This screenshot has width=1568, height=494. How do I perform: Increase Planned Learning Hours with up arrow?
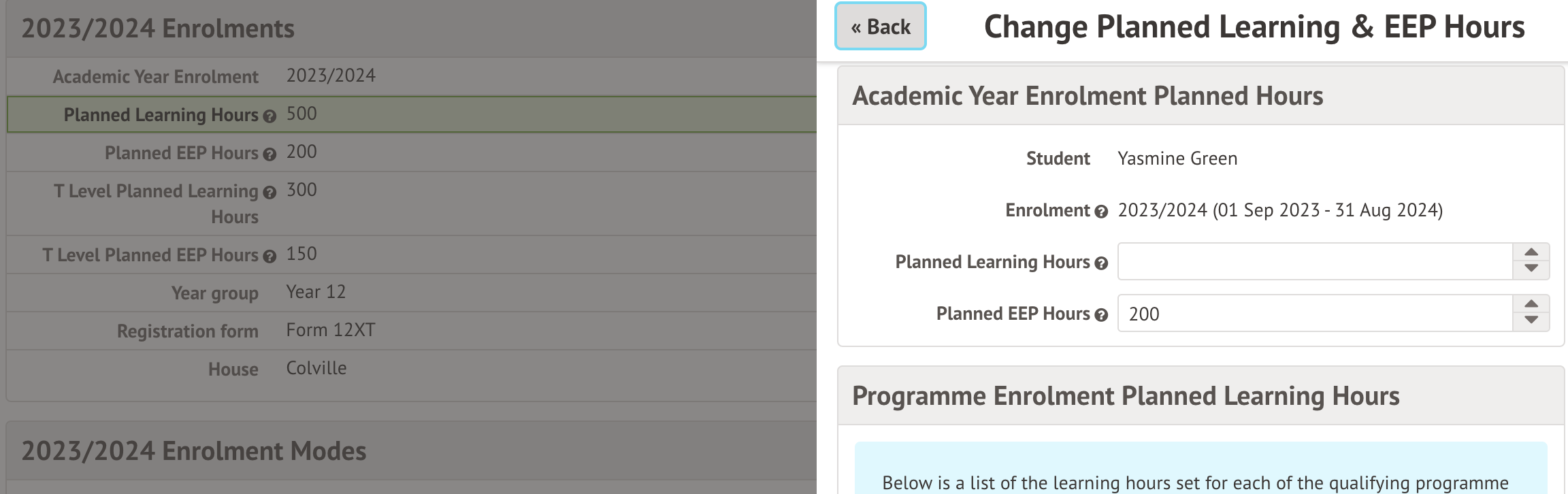[1531, 252]
